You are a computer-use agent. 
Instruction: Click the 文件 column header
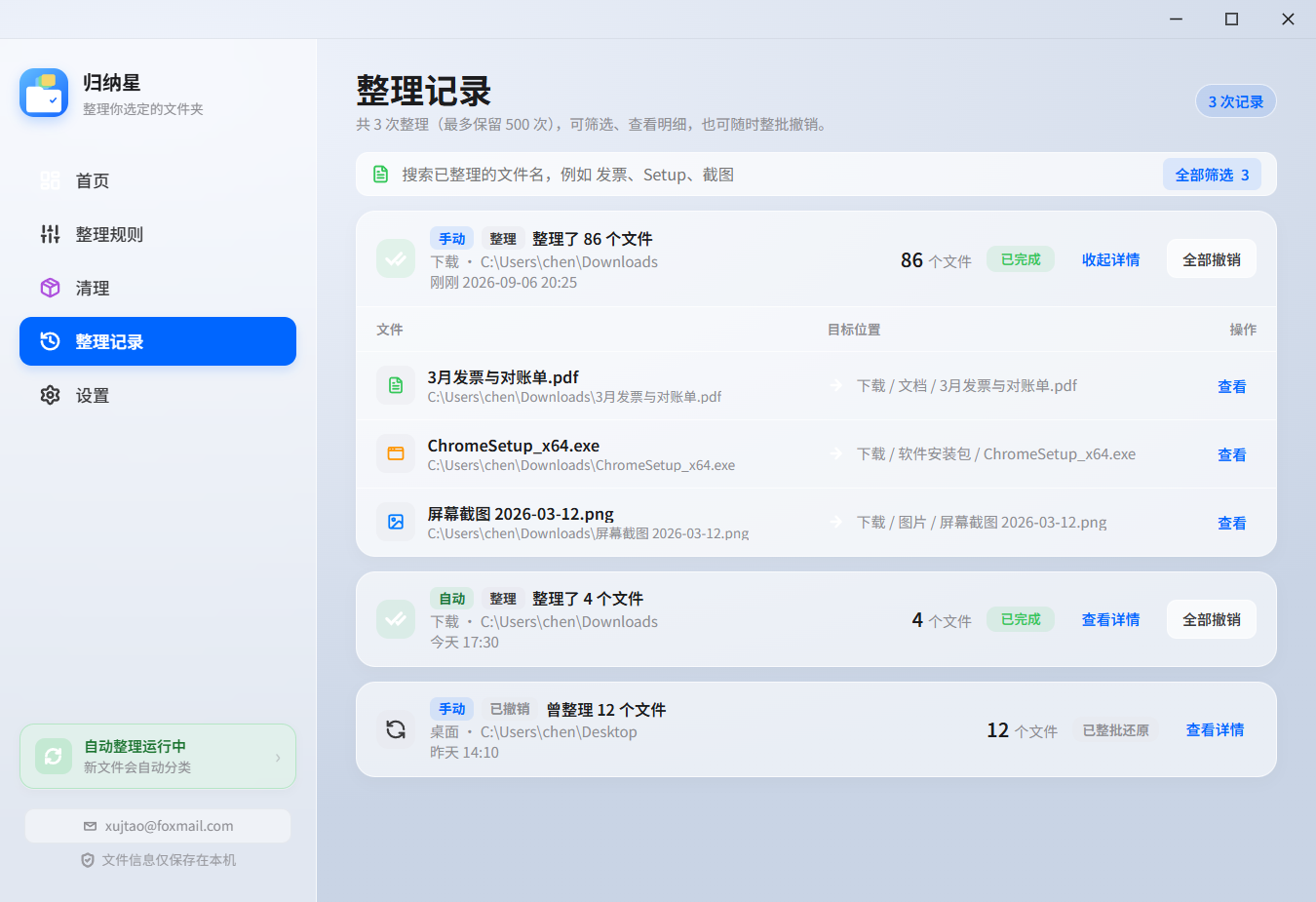coord(390,330)
